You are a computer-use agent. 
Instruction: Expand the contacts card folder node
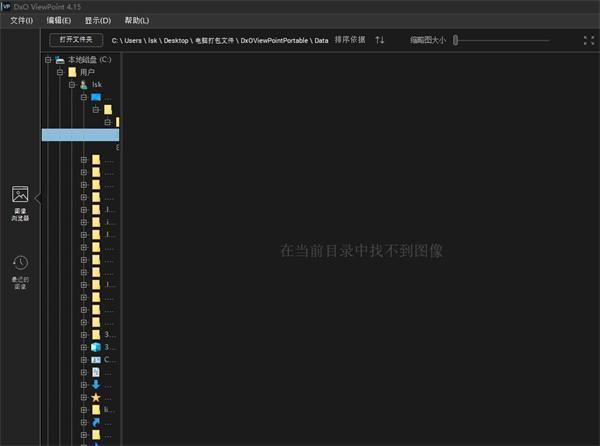pyautogui.click(x=84, y=360)
